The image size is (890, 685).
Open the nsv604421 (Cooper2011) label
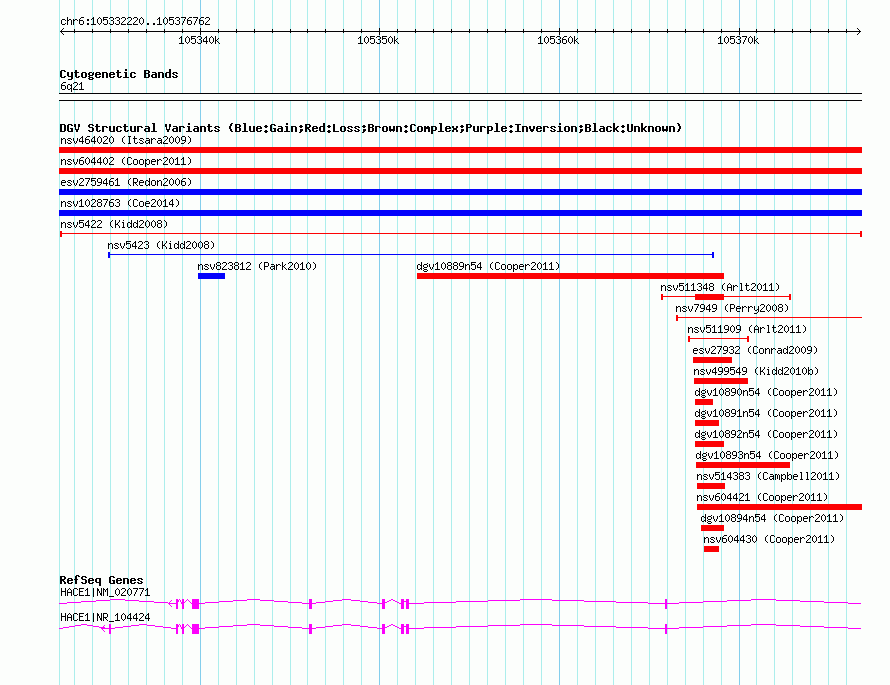[x=762, y=497]
